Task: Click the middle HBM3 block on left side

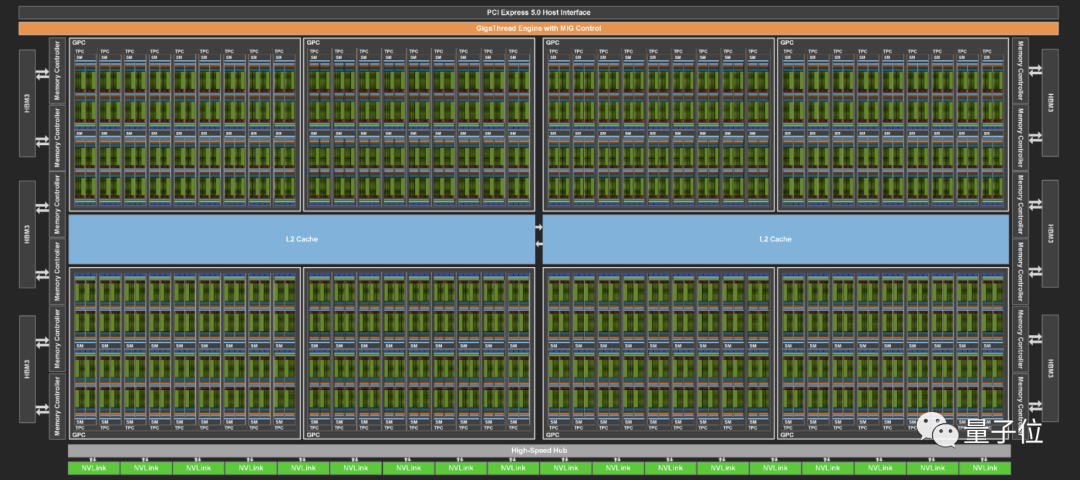Action: pyautogui.click(x=29, y=236)
